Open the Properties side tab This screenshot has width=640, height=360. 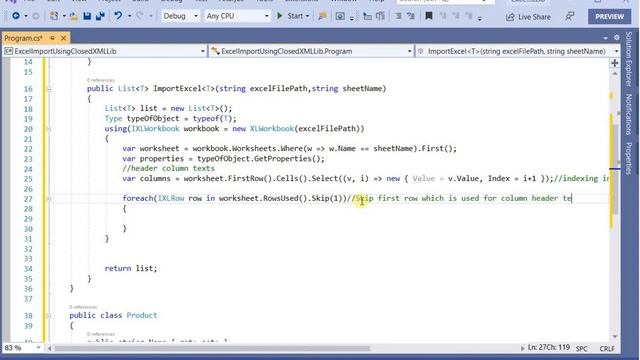(629, 158)
